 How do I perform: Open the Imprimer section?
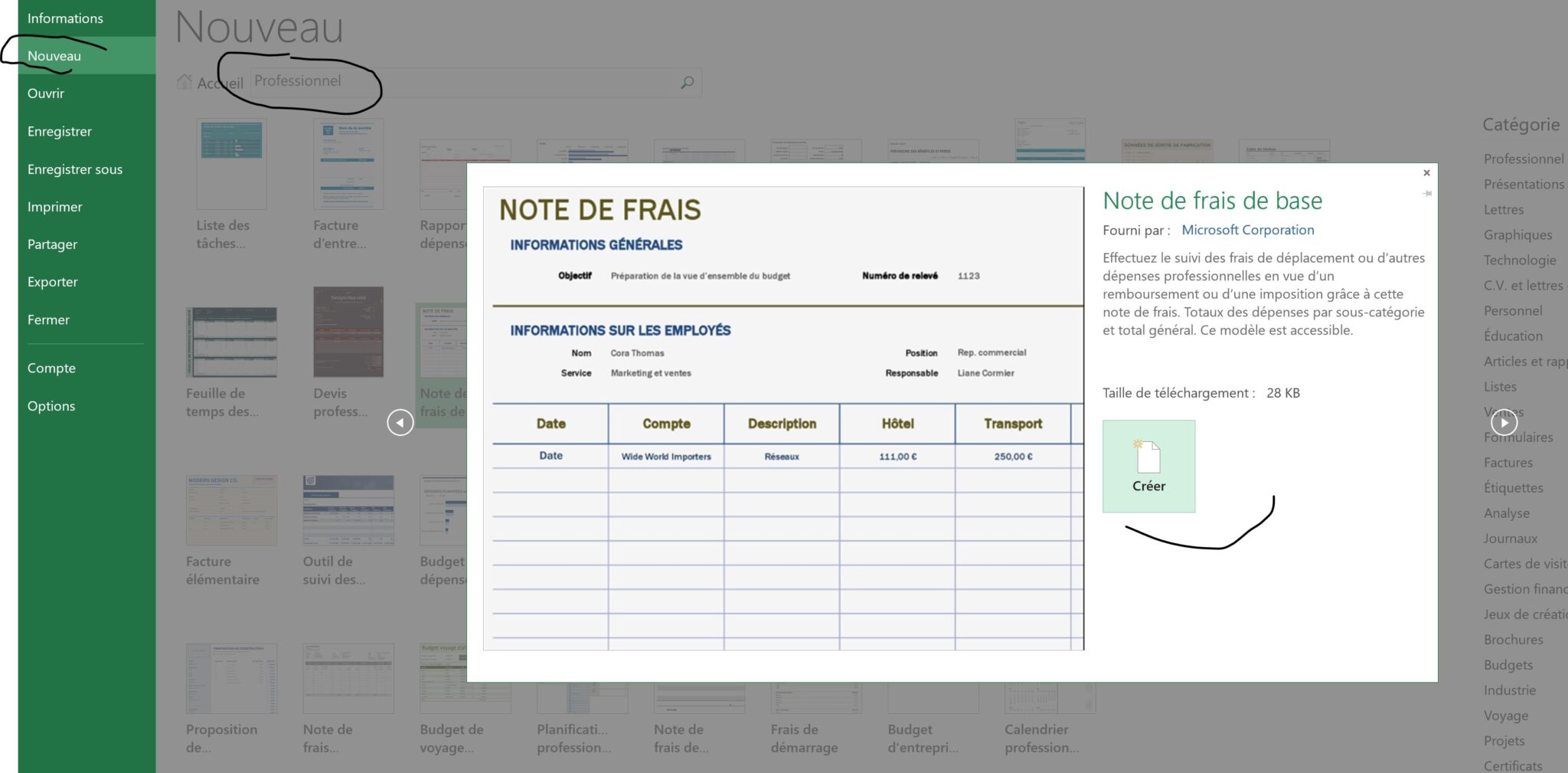pyautogui.click(x=56, y=206)
